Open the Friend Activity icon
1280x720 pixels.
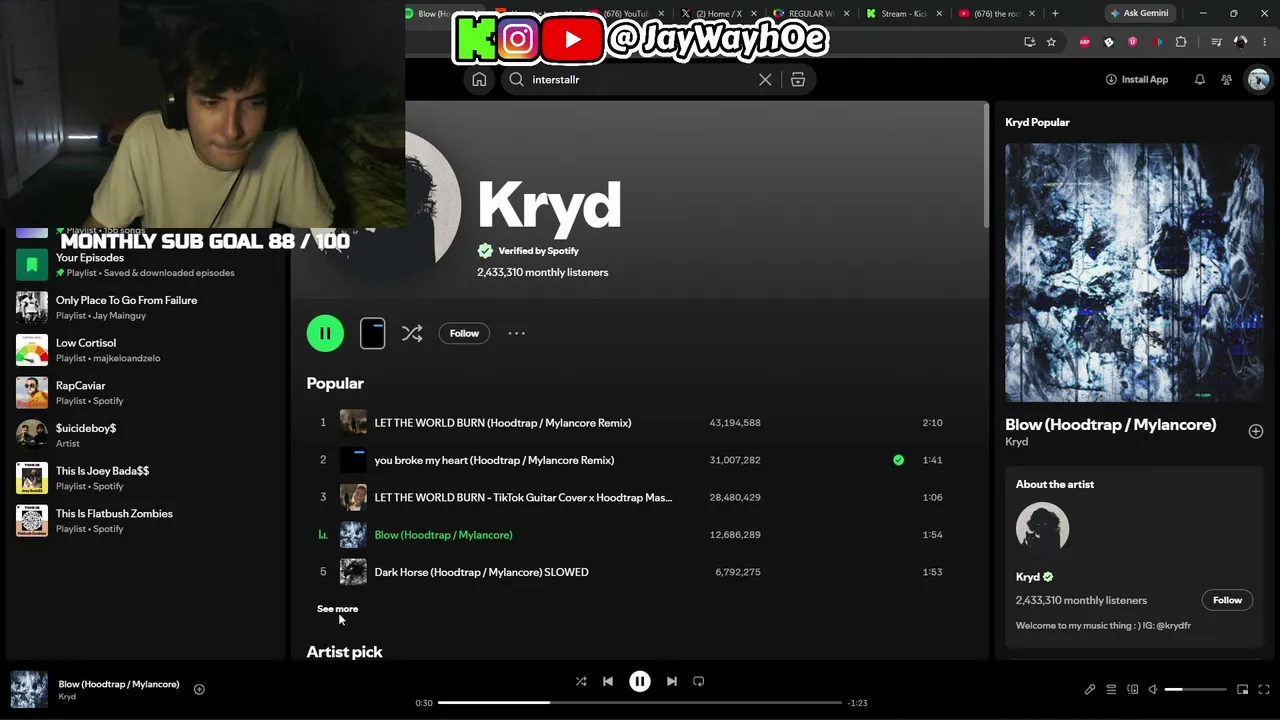(x=1227, y=80)
